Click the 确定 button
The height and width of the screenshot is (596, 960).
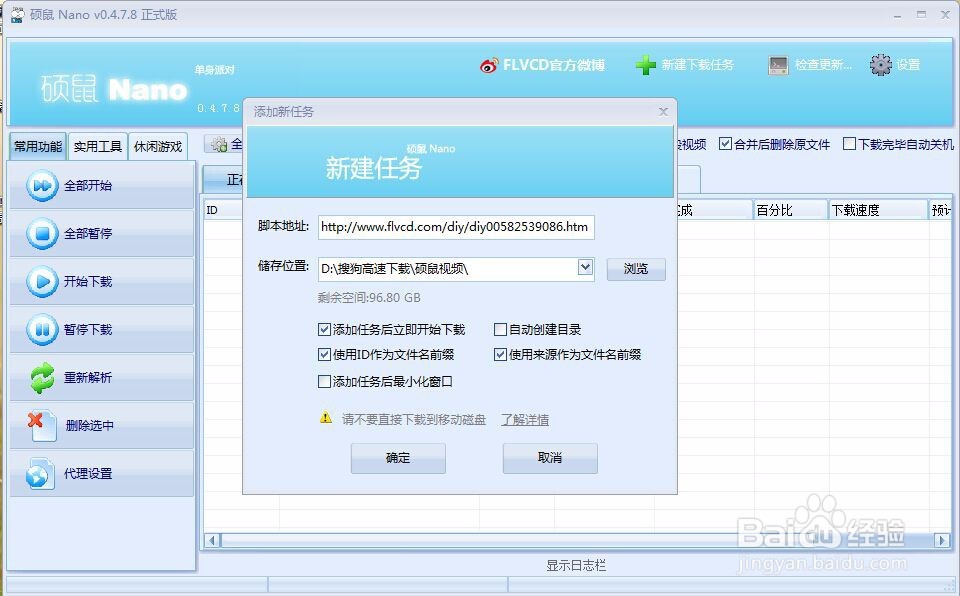[x=398, y=458]
